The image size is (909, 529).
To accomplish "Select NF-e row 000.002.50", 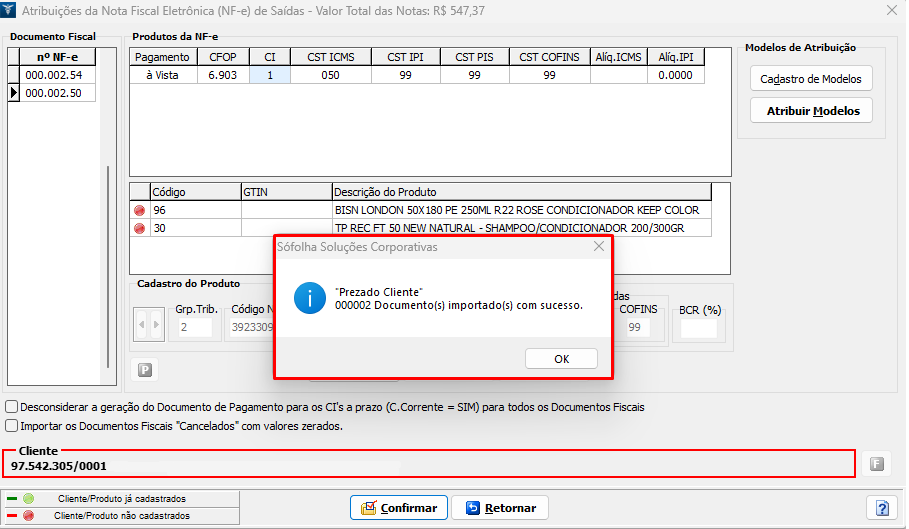I will coord(54,93).
